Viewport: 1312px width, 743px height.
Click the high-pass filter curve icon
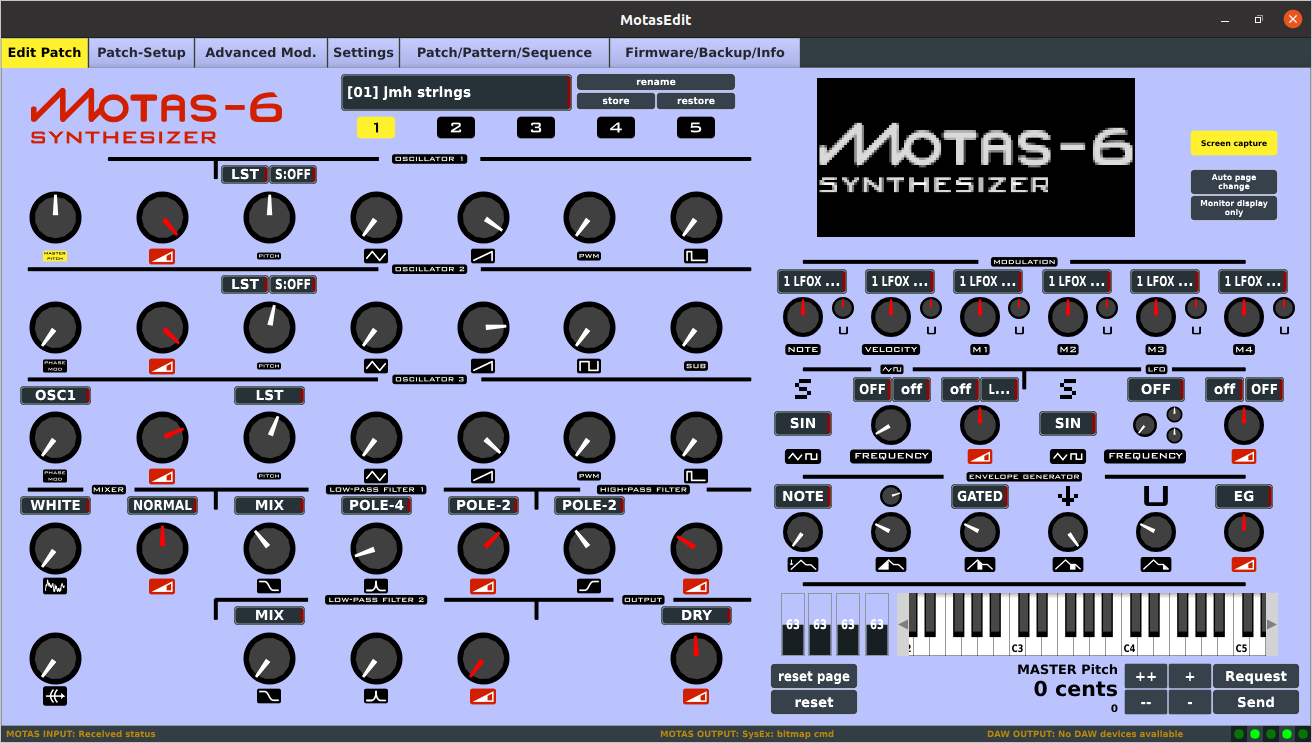589,586
